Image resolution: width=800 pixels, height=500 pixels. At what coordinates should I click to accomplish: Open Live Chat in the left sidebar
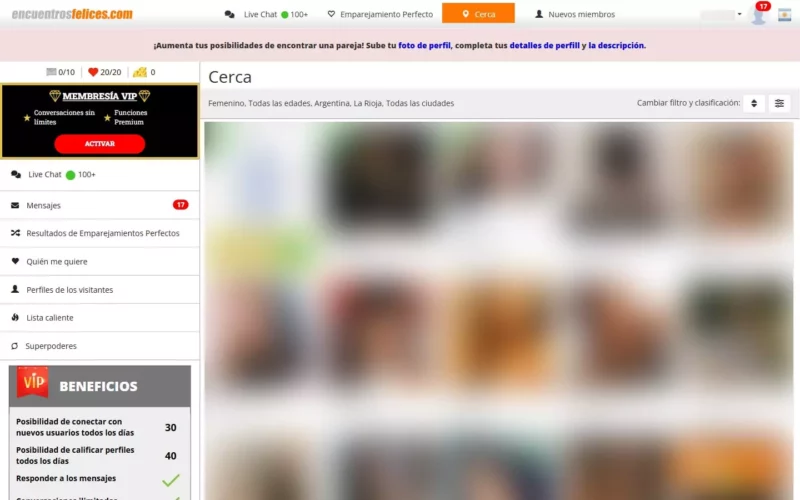tap(100, 175)
